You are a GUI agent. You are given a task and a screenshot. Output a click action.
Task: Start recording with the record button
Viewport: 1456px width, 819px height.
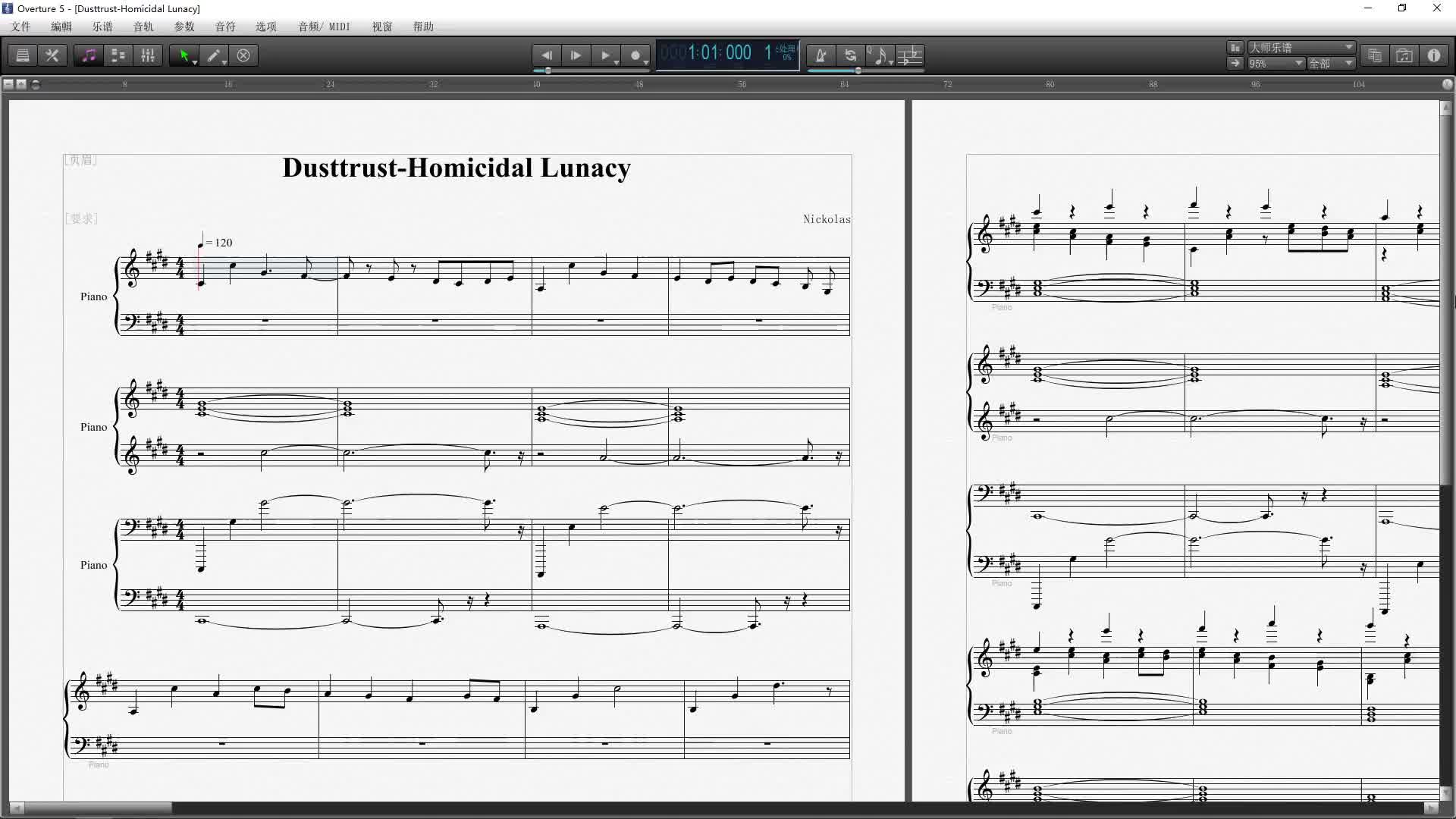635,55
